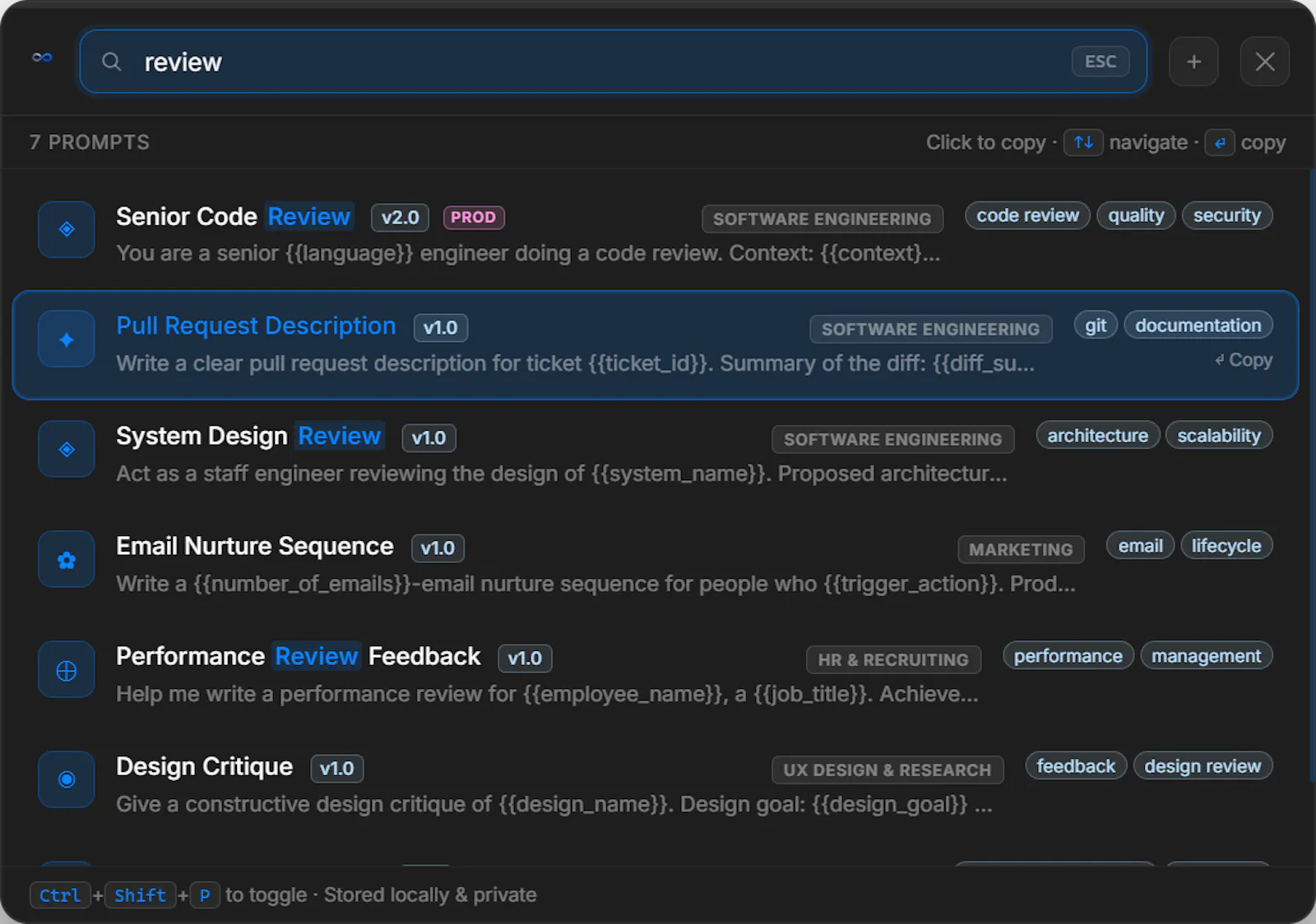Click the v2.0 version badge

click(x=400, y=217)
